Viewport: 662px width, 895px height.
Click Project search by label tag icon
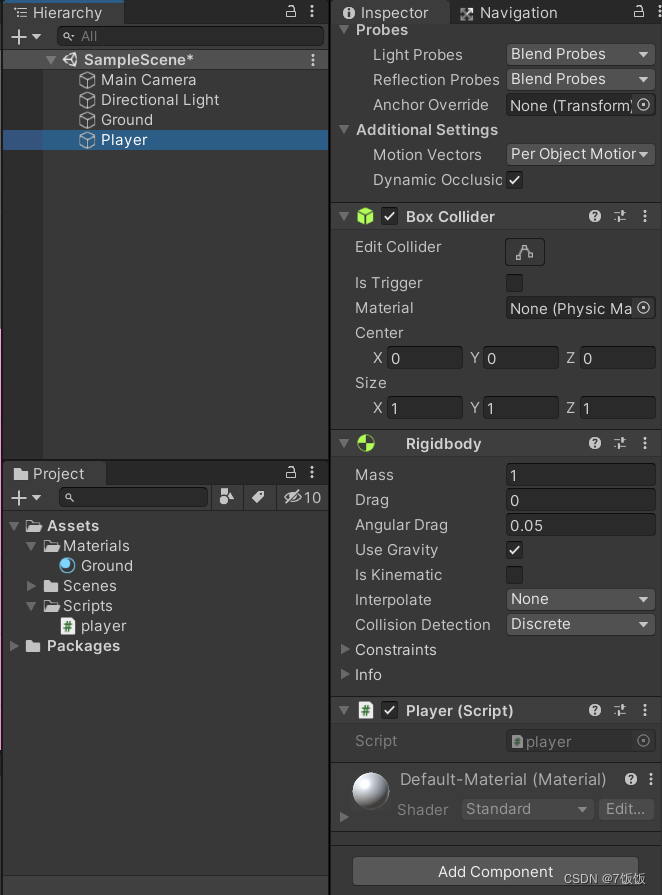click(x=258, y=497)
